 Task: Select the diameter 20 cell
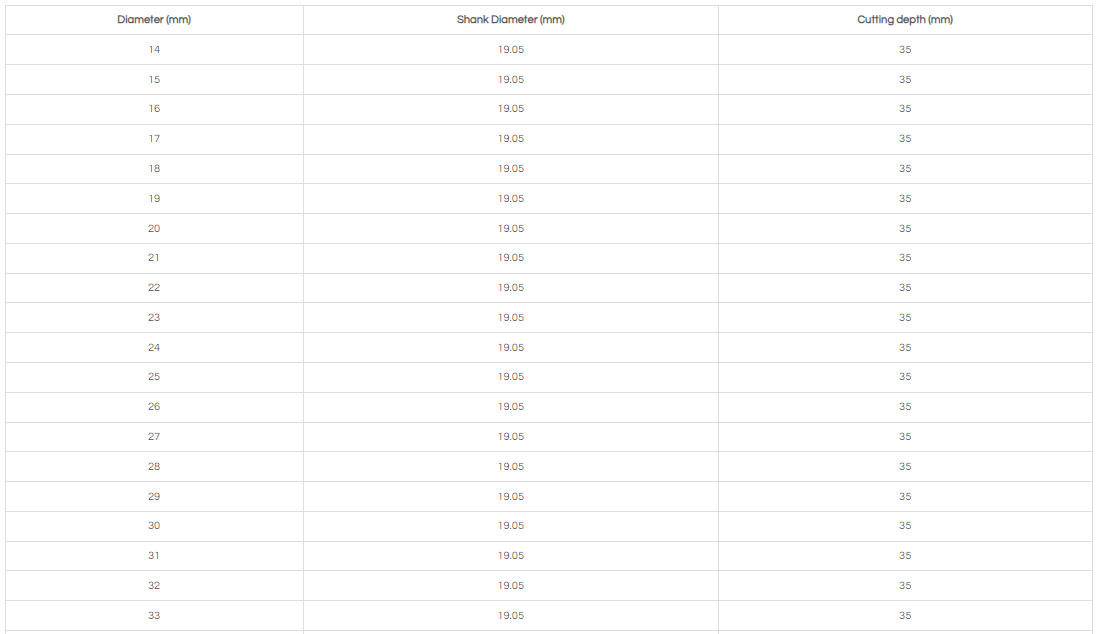tap(154, 229)
